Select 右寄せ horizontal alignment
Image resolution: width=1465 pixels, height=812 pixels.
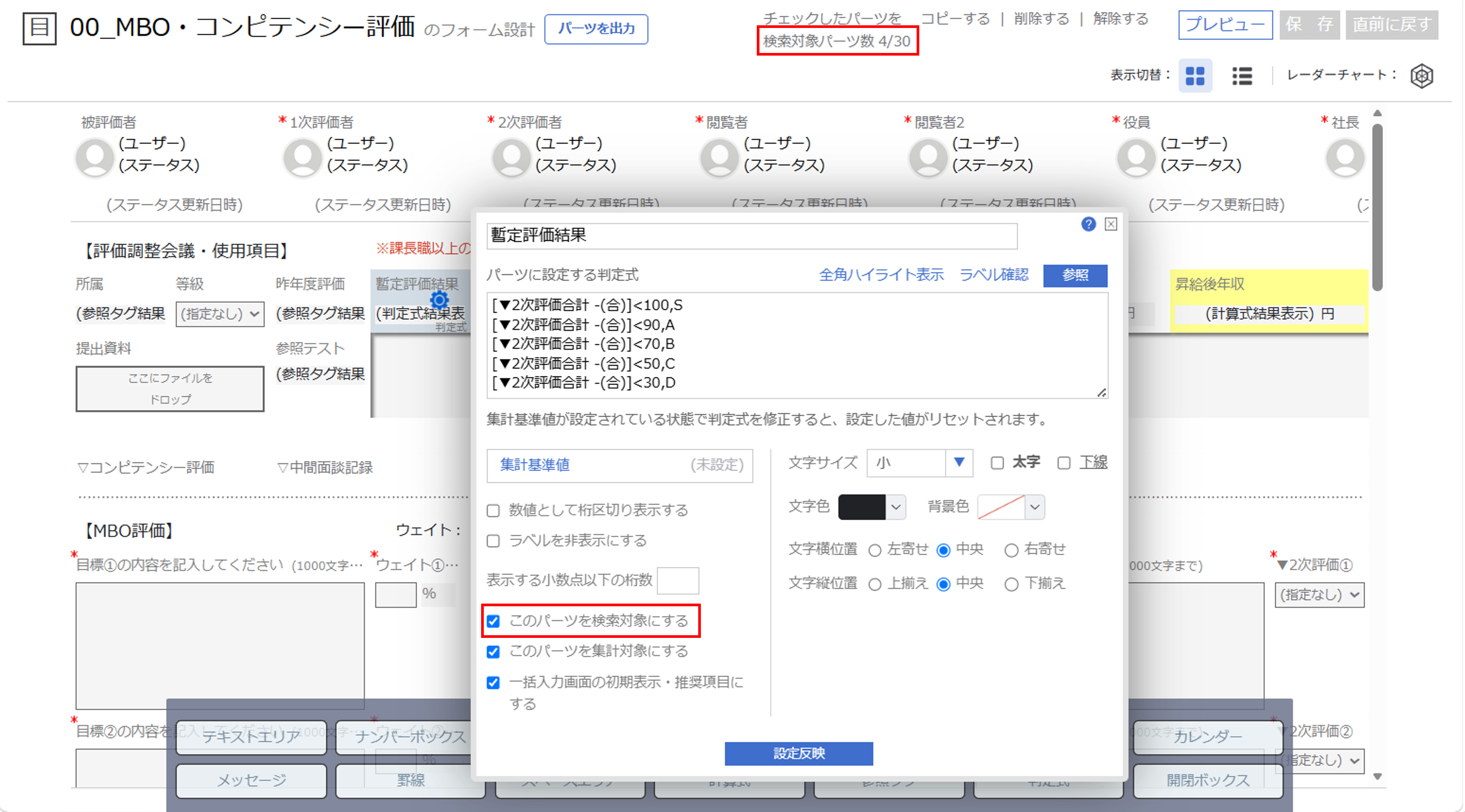[x=1011, y=550]
